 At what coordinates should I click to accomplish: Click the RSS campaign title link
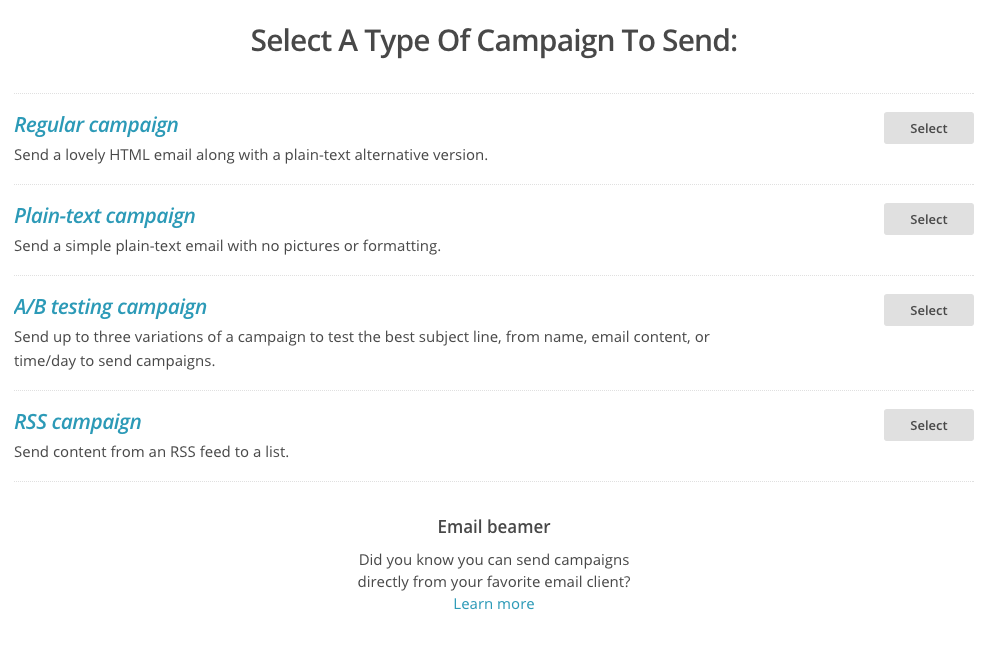78,422
